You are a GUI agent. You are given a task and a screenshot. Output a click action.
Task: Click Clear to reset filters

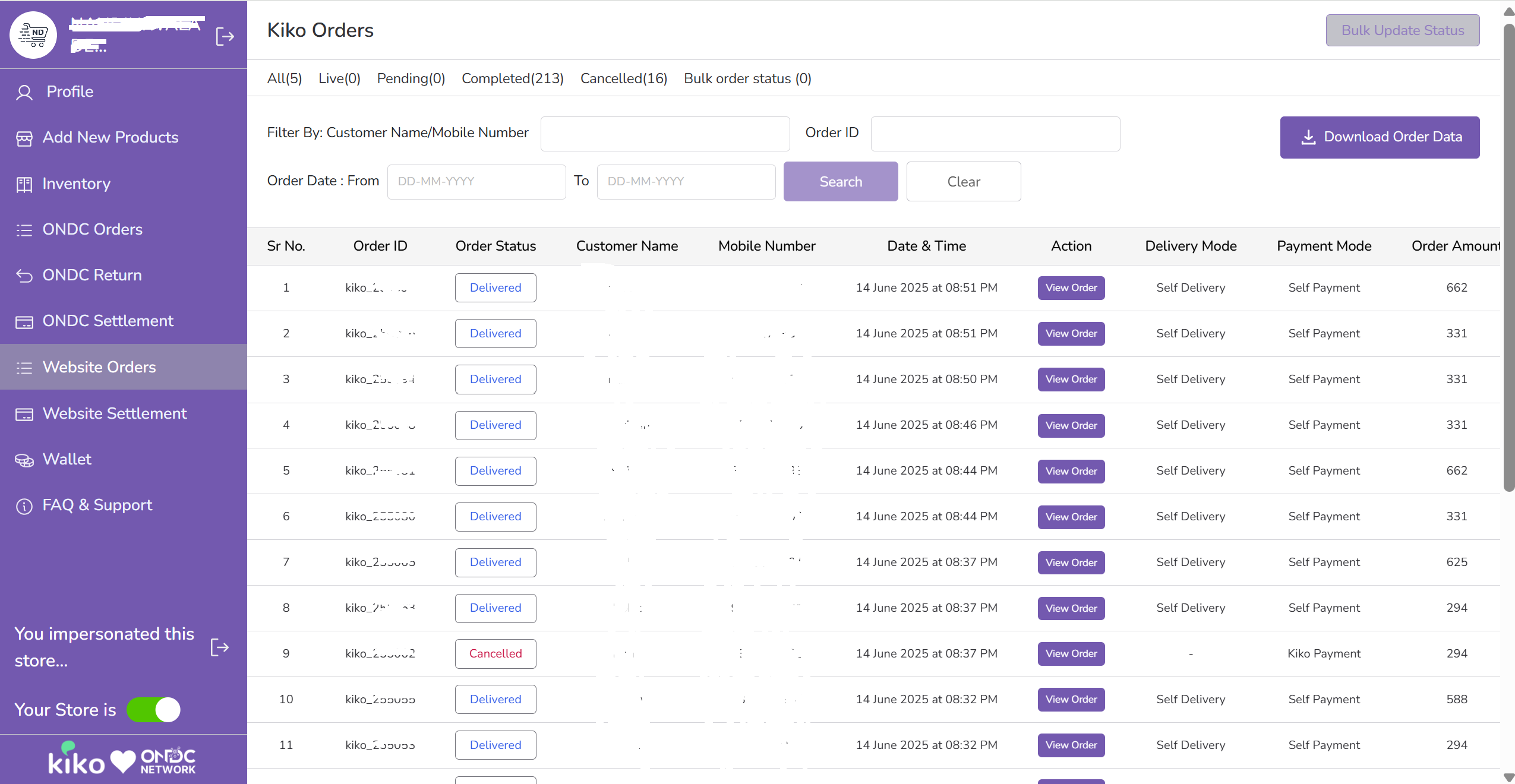963,181
